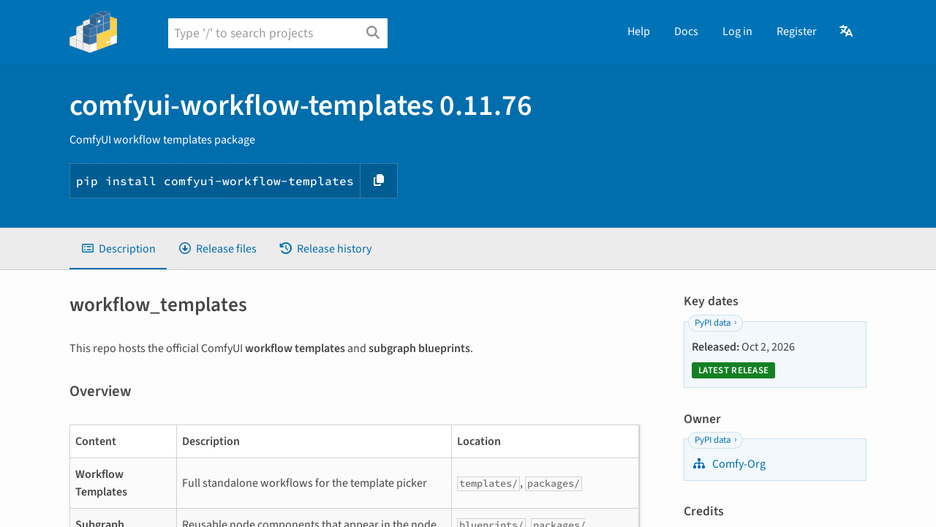The image size is (936, 527).
Task: Click the LATEST RELEASE badge
Action: coord(733,370)
